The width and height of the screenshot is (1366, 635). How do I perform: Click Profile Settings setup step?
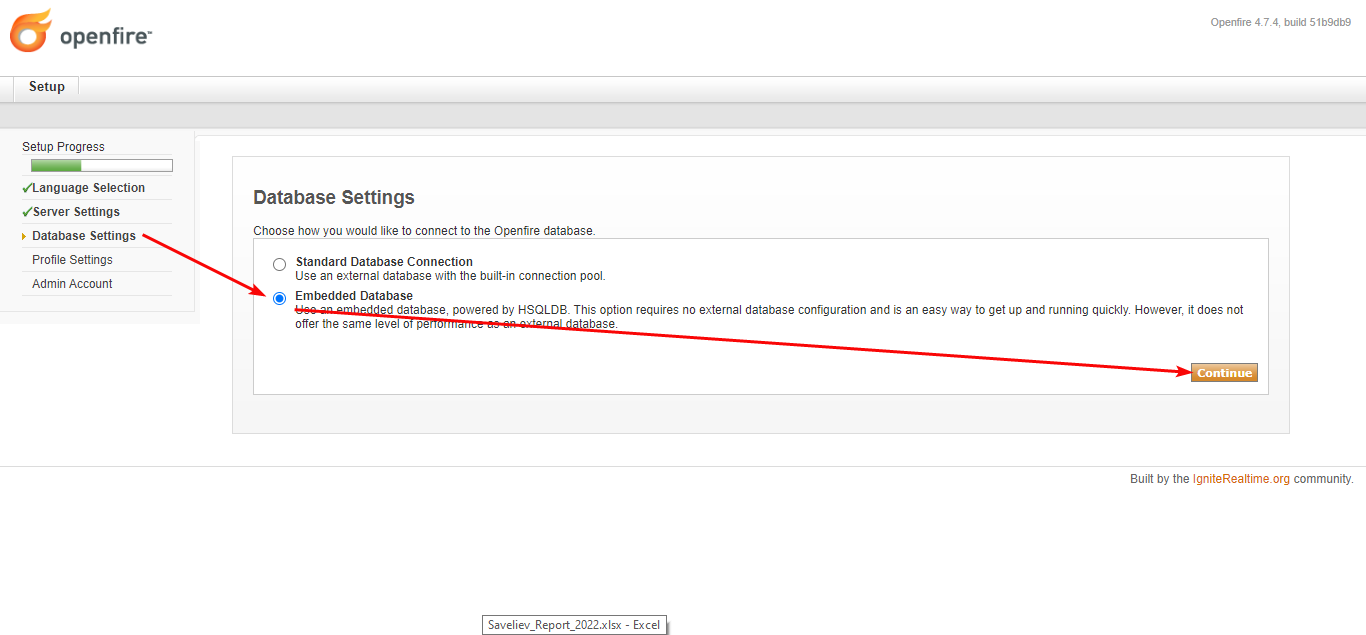pyautogui.click(x=72, y=260)
